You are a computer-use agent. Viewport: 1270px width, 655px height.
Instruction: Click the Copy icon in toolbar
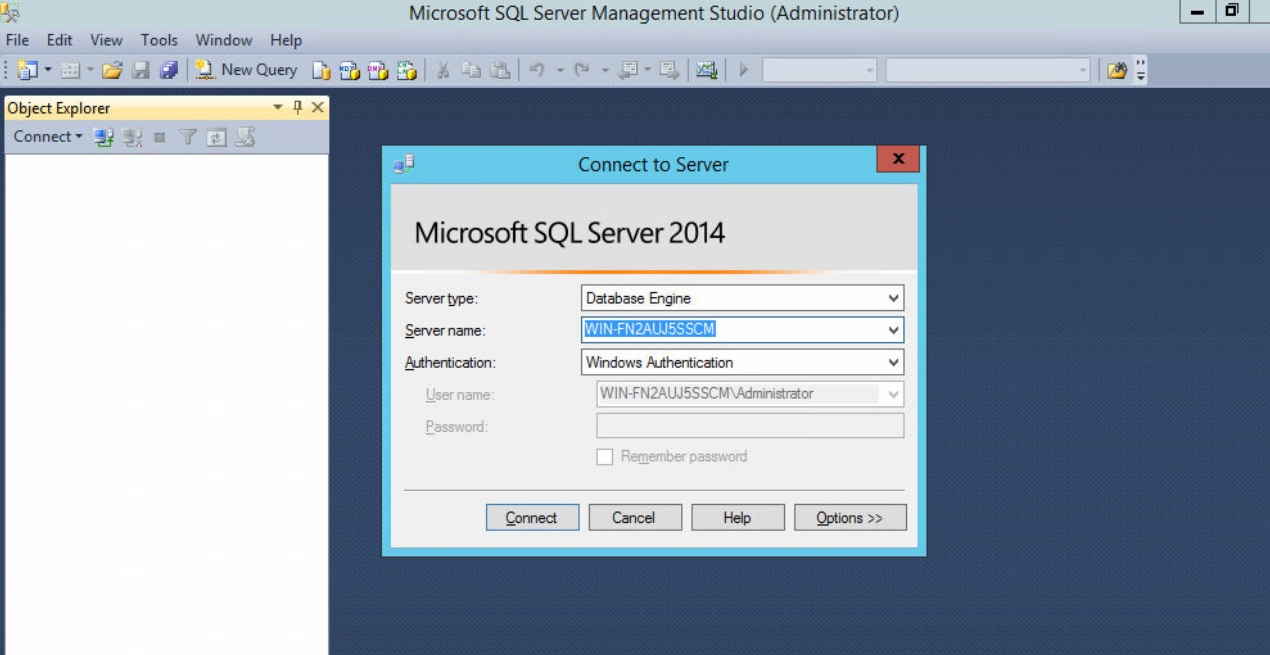[x=471, y=70]
